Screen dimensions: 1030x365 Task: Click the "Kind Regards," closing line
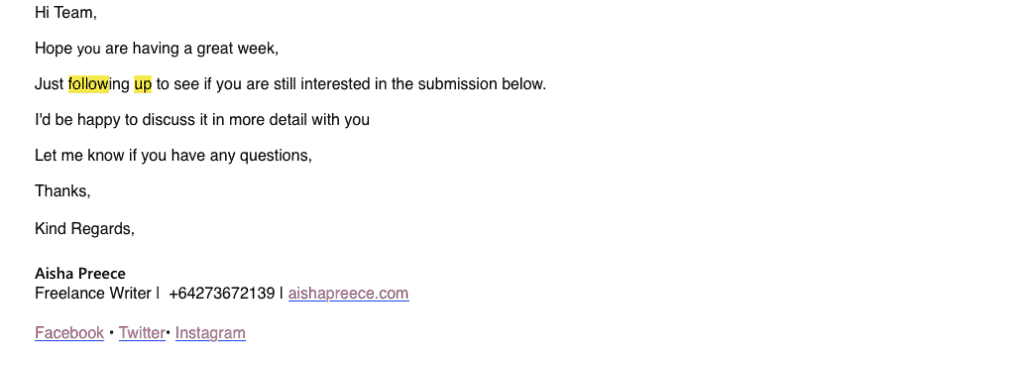point(85,229)
